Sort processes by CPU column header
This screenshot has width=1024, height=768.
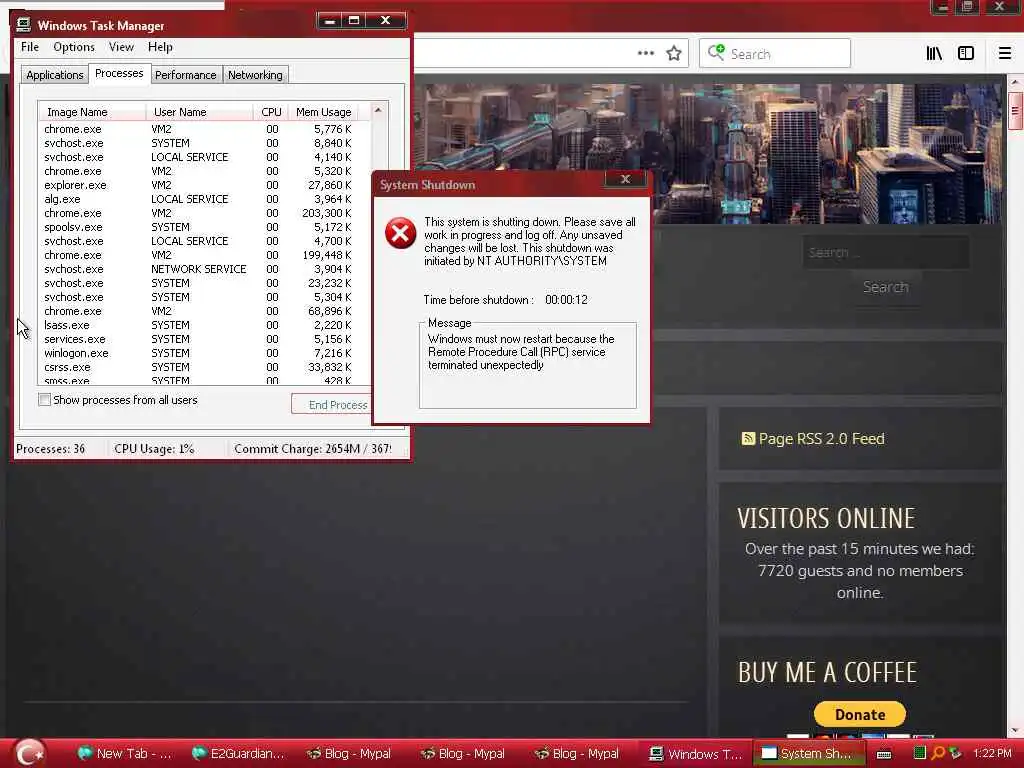tap(271, 112)
